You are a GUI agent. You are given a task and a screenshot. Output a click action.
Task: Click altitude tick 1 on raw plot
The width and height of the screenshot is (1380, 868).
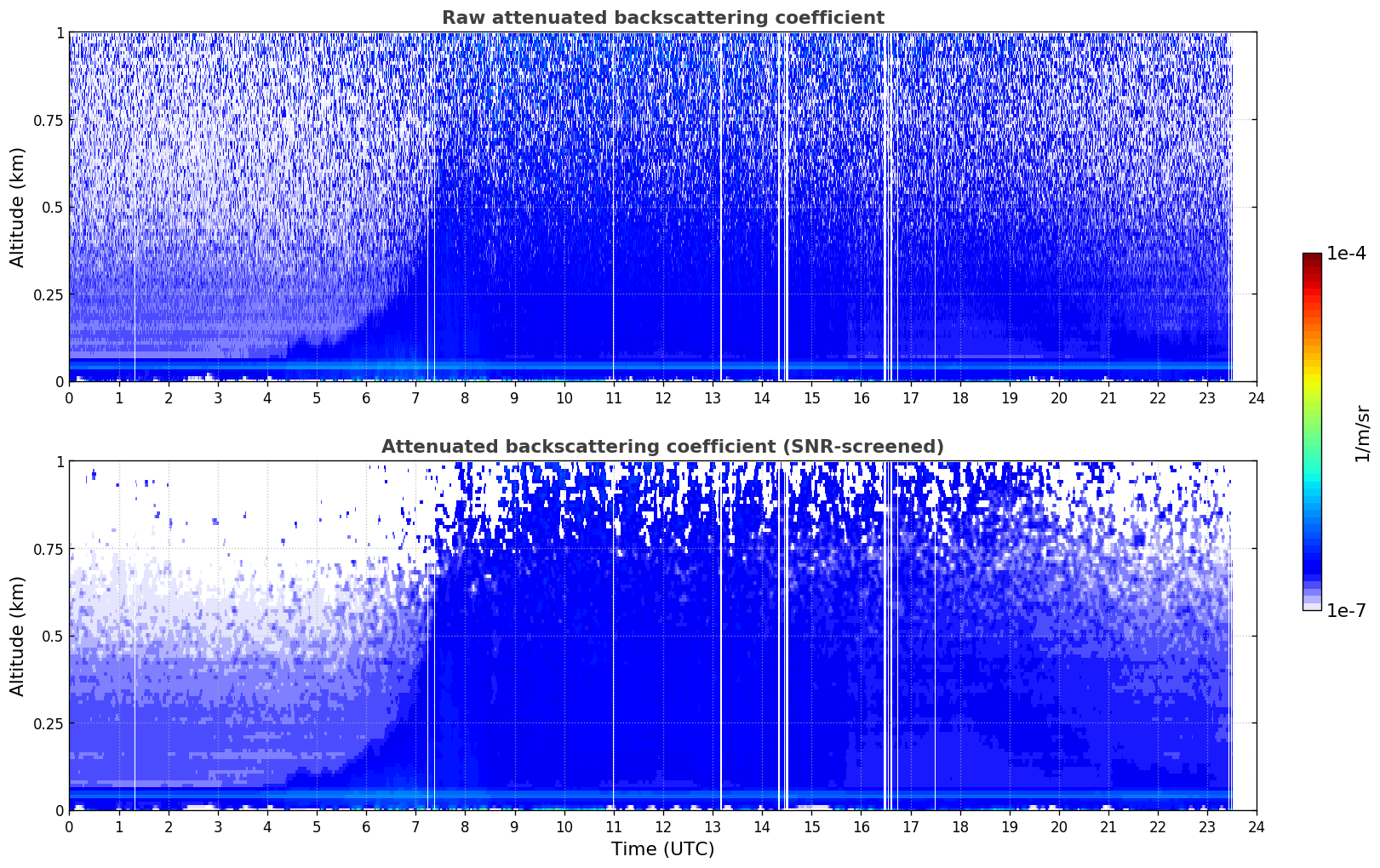tap(60, 33)
